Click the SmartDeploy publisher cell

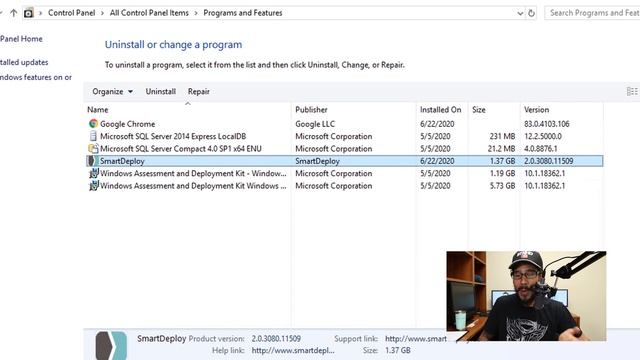tap(318, 161)
